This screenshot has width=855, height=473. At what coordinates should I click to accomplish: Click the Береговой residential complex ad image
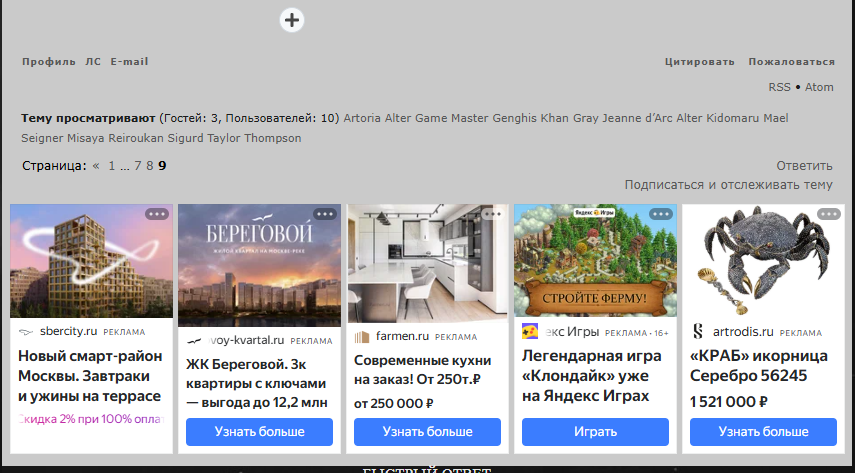coord(260,265)
